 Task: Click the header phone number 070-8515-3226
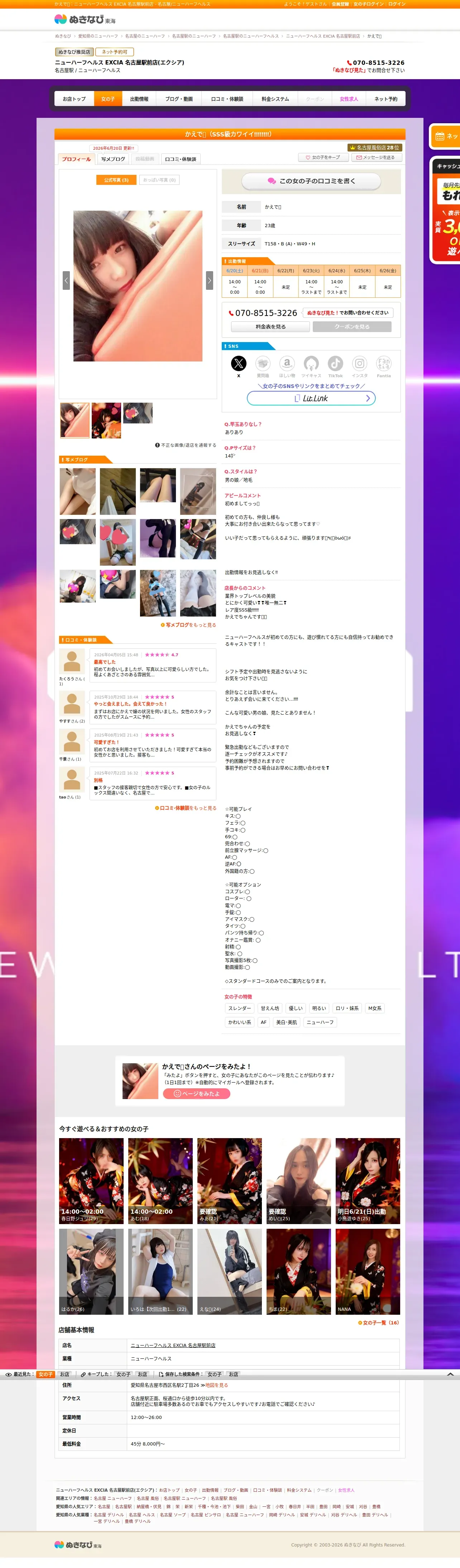(375, 63)
